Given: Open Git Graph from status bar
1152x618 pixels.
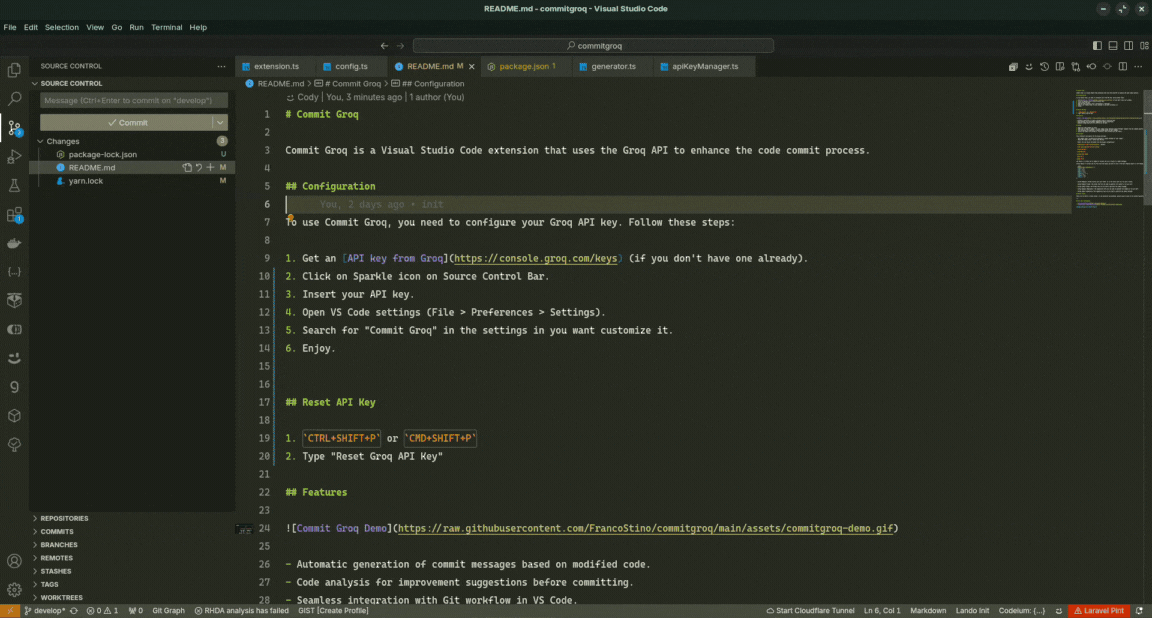Looking at the screenshot, I should (x=168, y=611).
